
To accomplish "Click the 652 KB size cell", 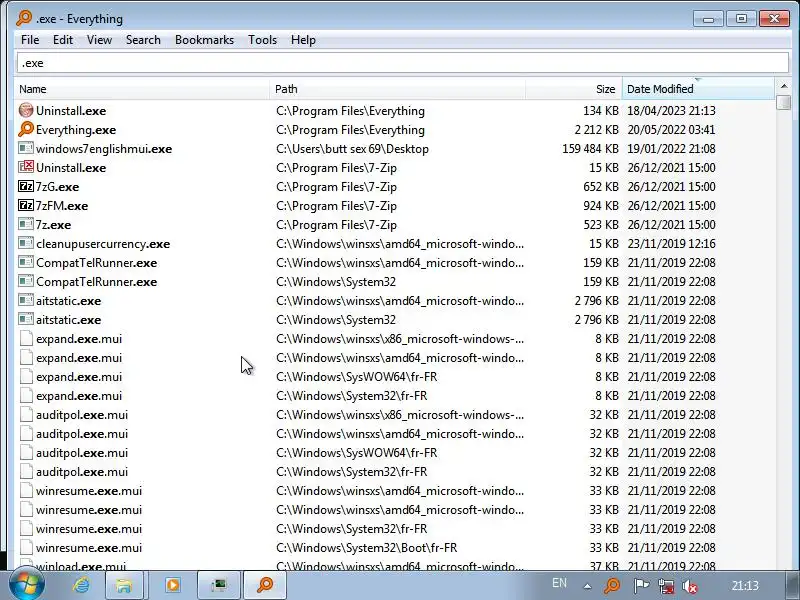I will tap(601, 187).
